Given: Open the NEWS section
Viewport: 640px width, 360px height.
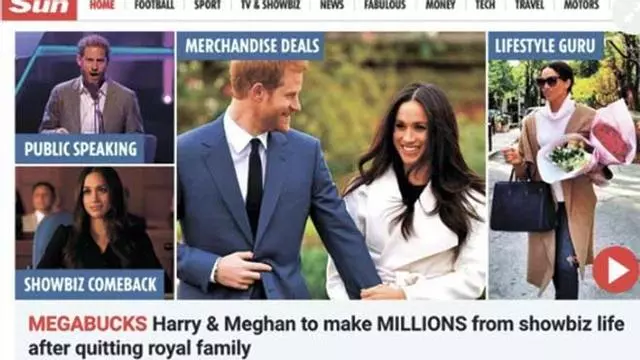Looking at the screenshot, I should (331, 5).
